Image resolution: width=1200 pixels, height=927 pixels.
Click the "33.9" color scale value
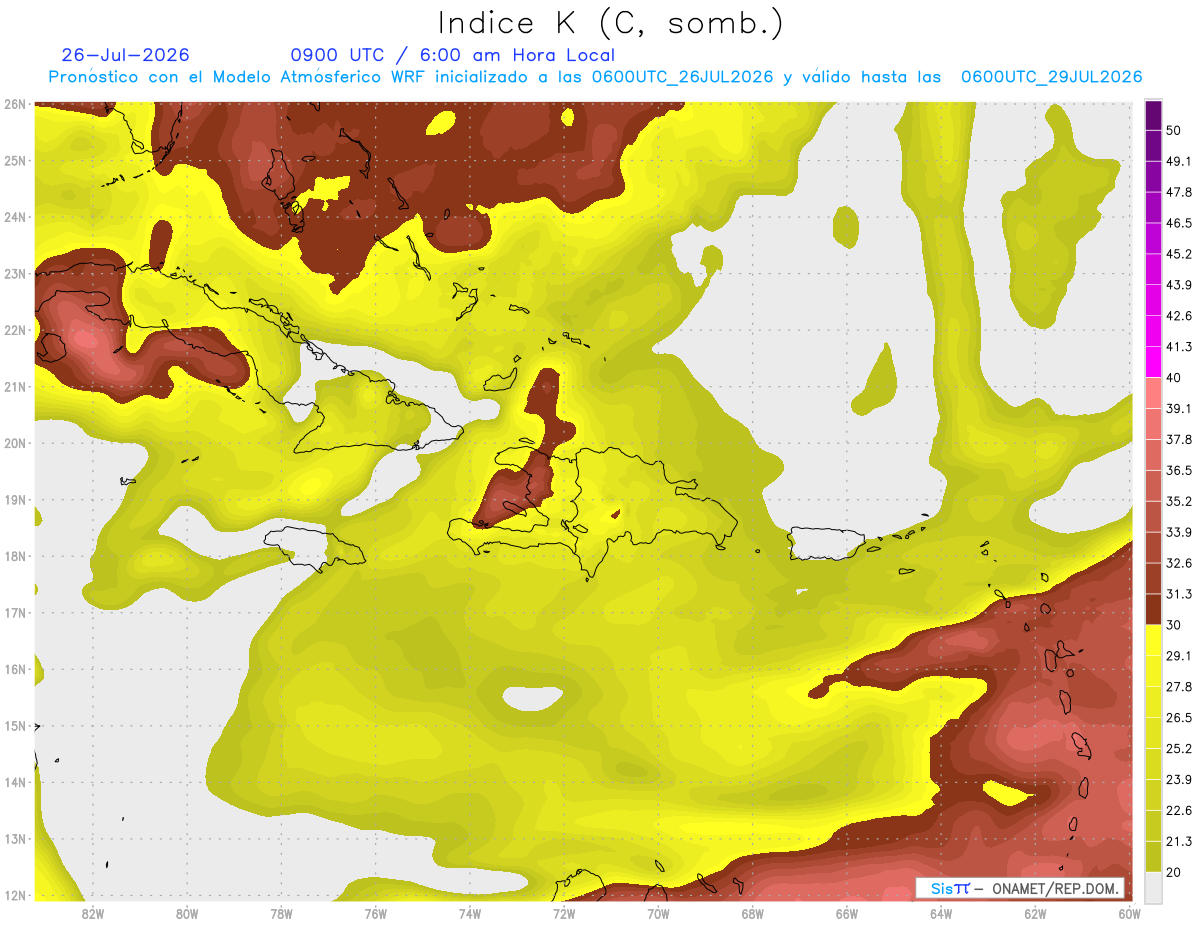pyautogui.click(x=1180, y=532)
